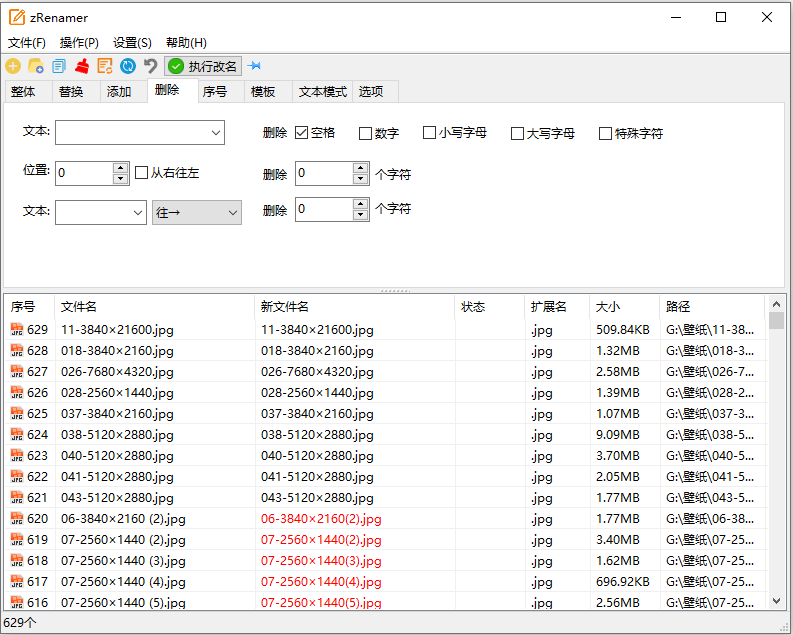Open the 往→ direction dropdown
Screen dimensions: 793x635
click(x=197, y=213)
